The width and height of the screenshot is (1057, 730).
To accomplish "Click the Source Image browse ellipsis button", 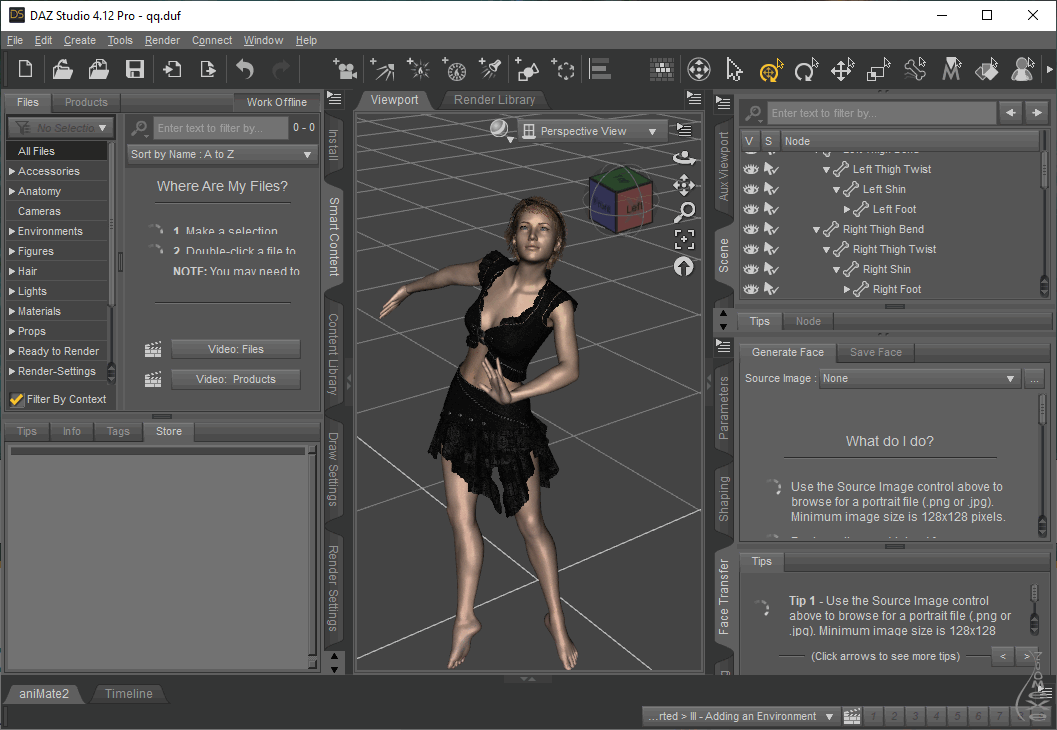I will pyautogui.click(x=1034, y=379).
